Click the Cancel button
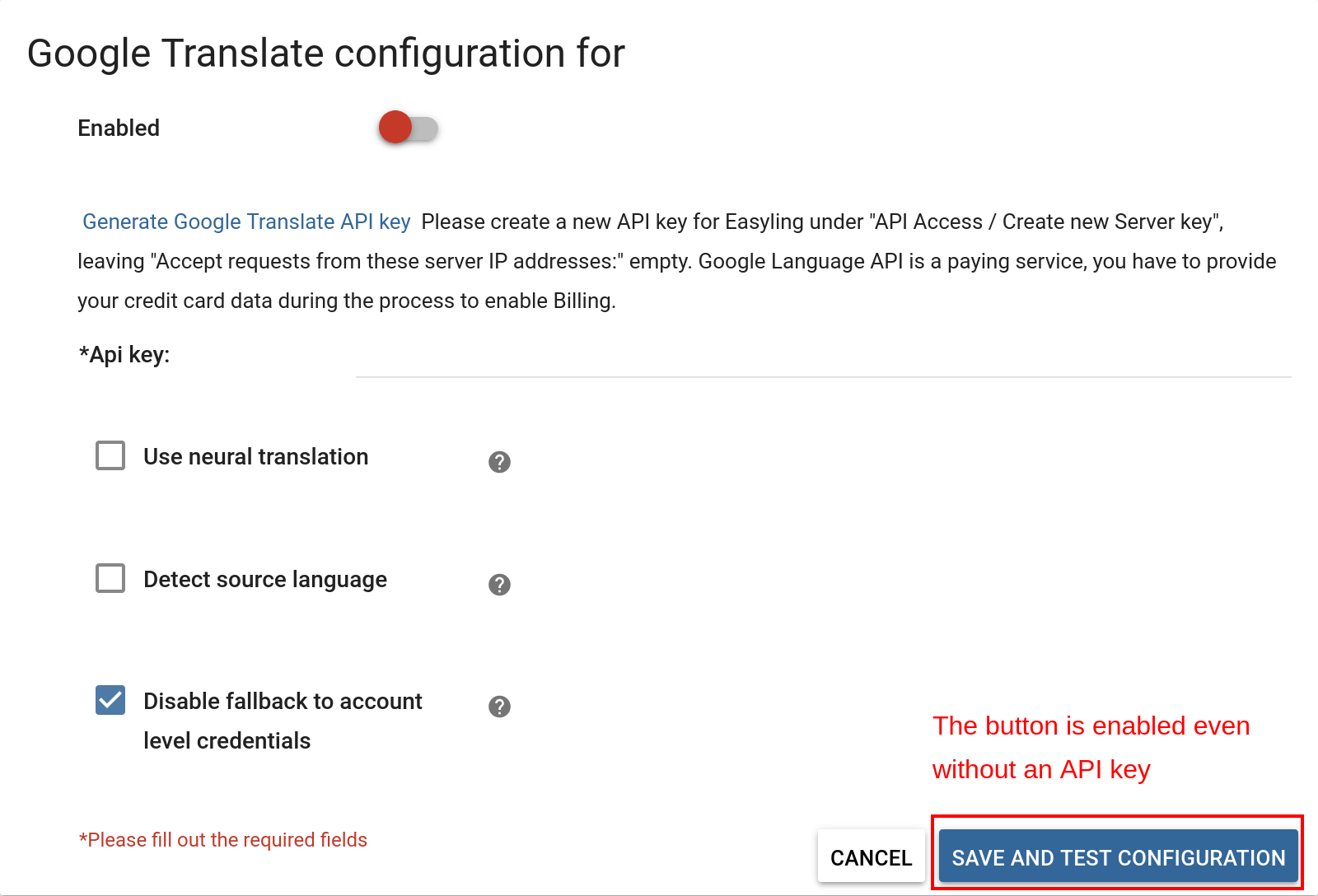 [x=872, y=857]
